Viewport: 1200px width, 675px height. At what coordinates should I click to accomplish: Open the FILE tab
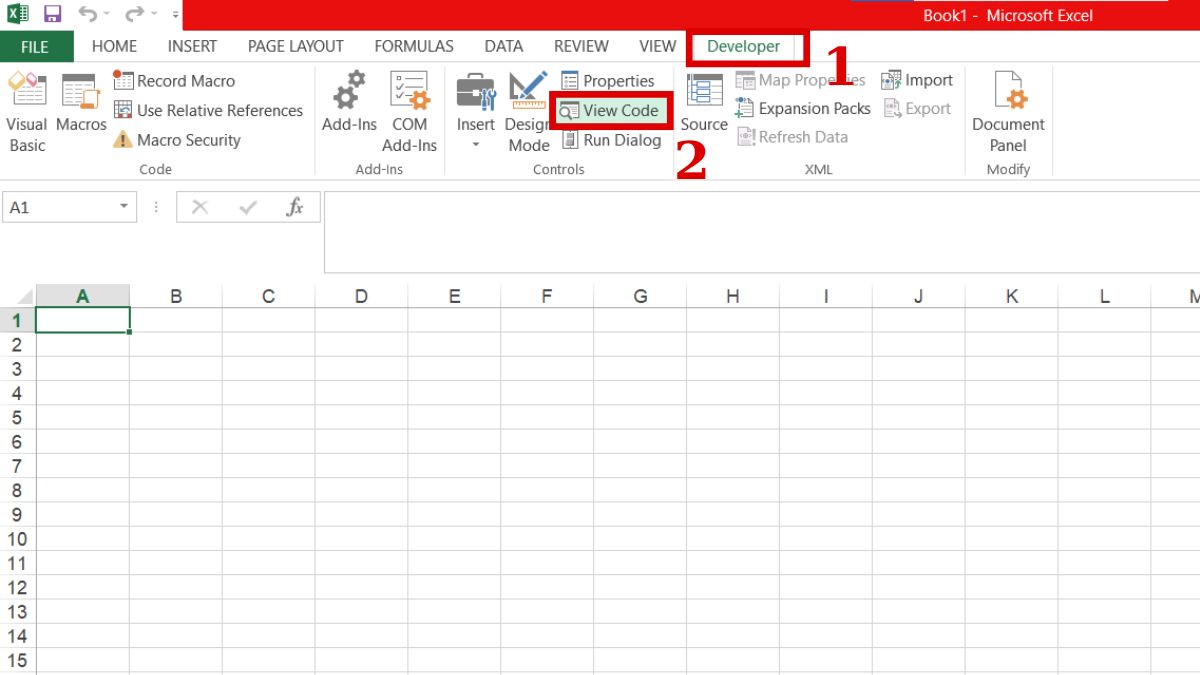coord(35,46)
